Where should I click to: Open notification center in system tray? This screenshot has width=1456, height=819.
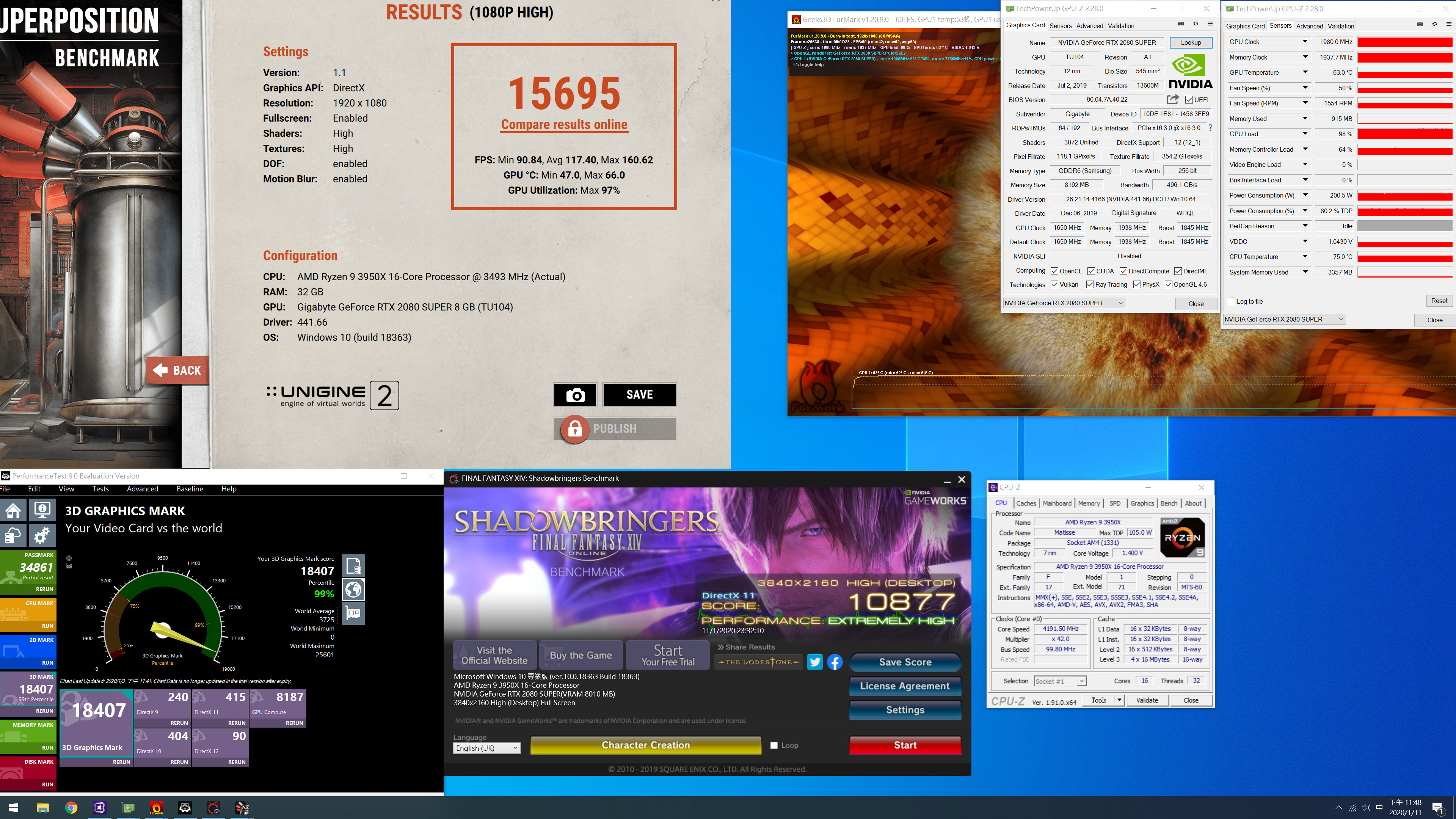tap(1437, 808)
